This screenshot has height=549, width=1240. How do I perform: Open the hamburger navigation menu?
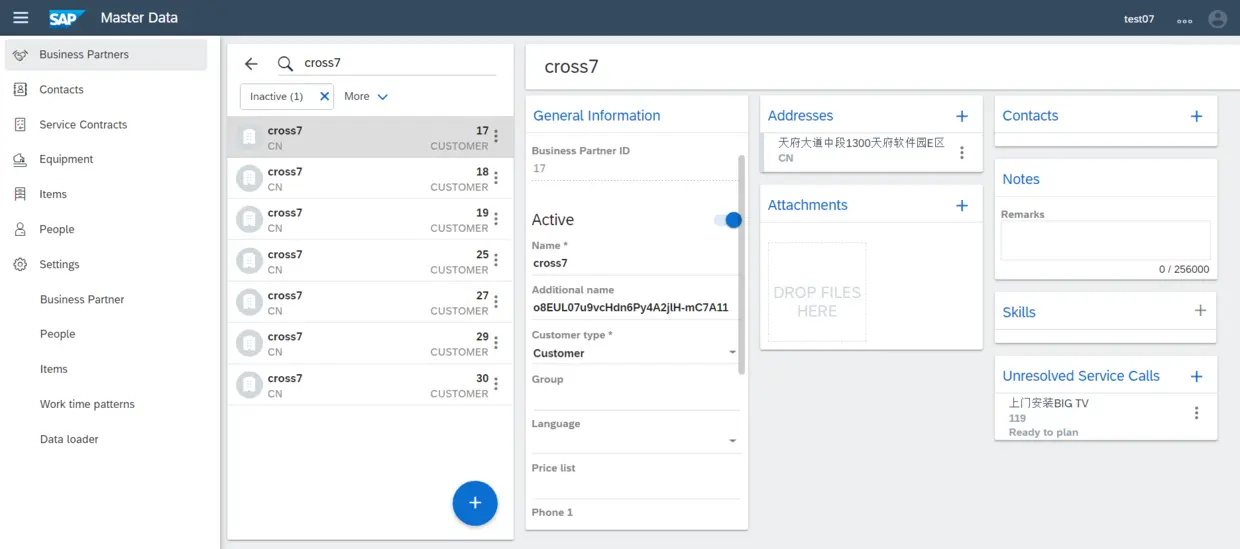(x=20, y=18)
